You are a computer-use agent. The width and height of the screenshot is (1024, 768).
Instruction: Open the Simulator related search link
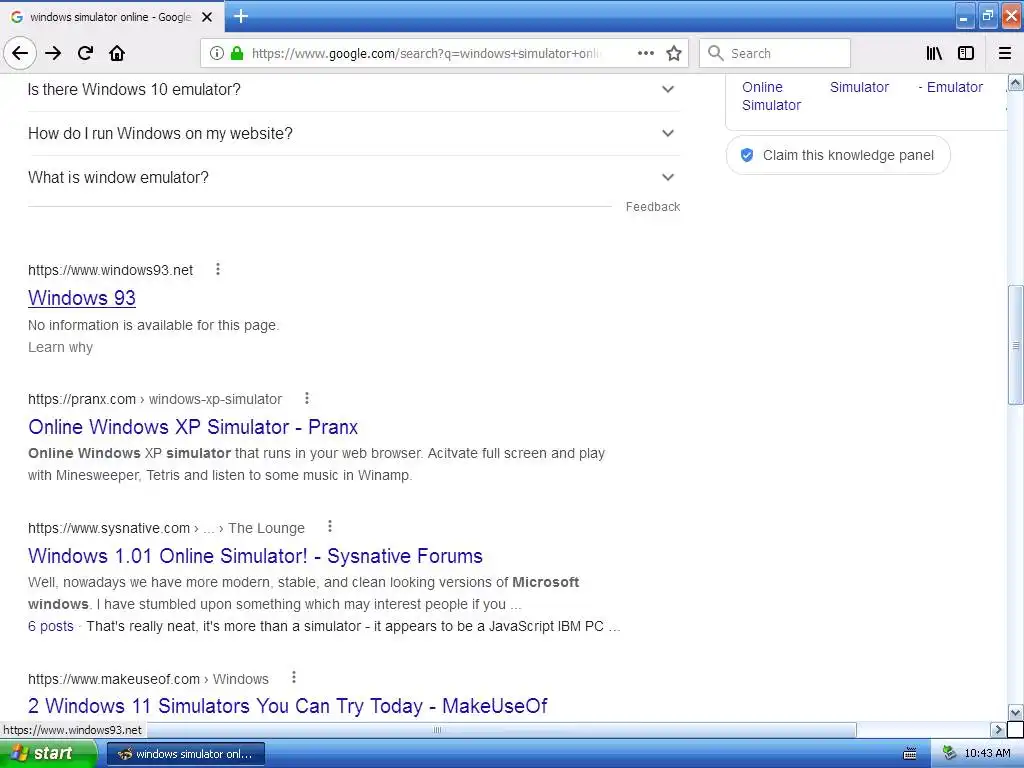click(x=859, y=87)
